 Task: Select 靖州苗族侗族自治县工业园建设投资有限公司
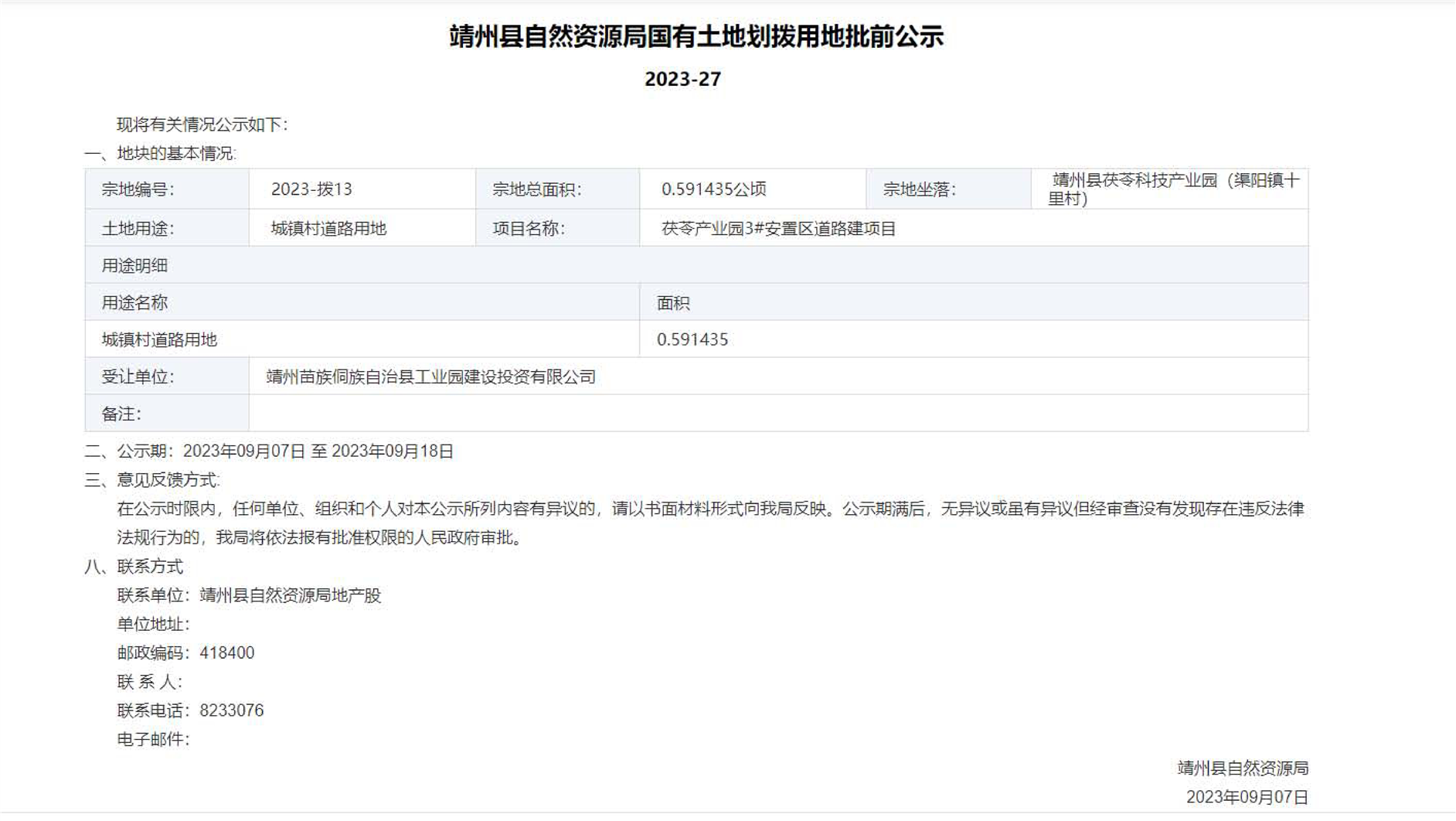431,376
